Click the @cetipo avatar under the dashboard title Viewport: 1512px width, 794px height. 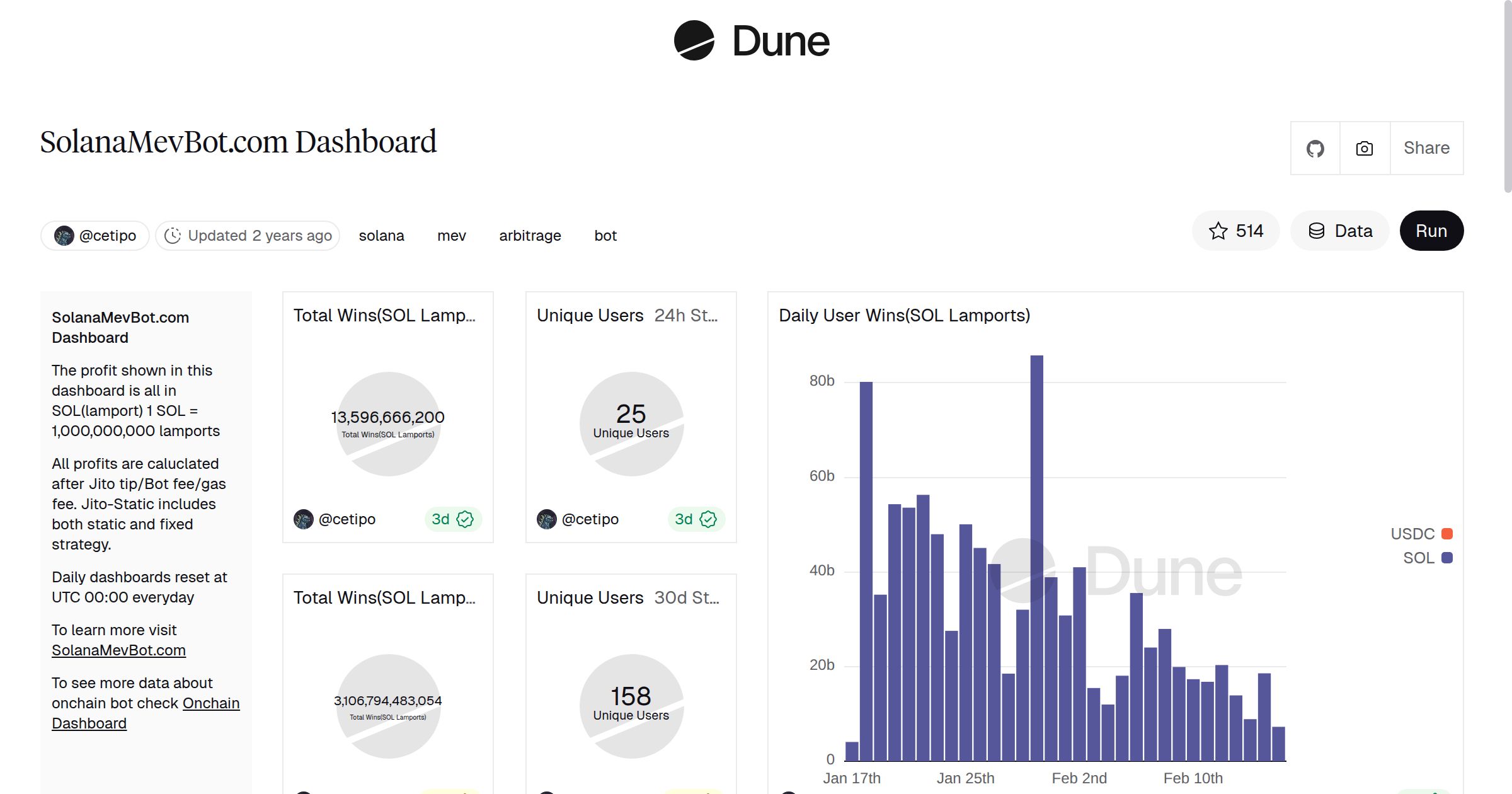(63, 235)
